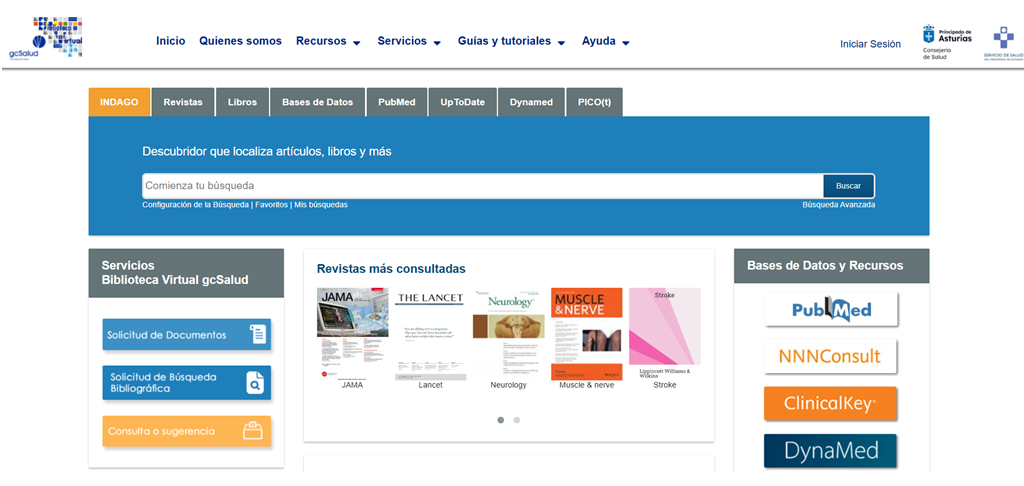The image size is (1024, 486).
Task: Open The Lancet journal cover
Action: tap(430, 334)
